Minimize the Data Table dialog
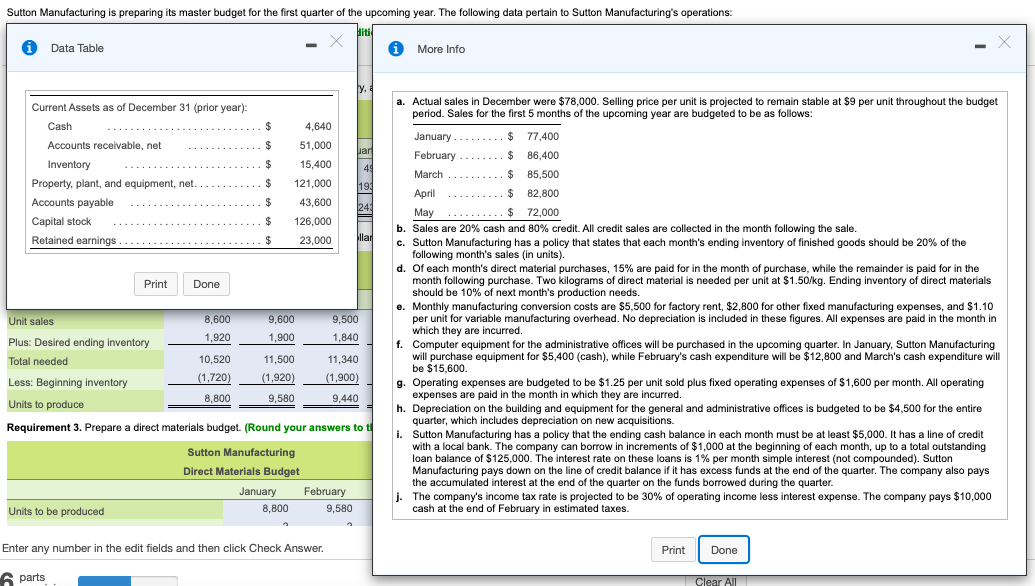The image size is (1035, 586). click(x=311, y=45)
